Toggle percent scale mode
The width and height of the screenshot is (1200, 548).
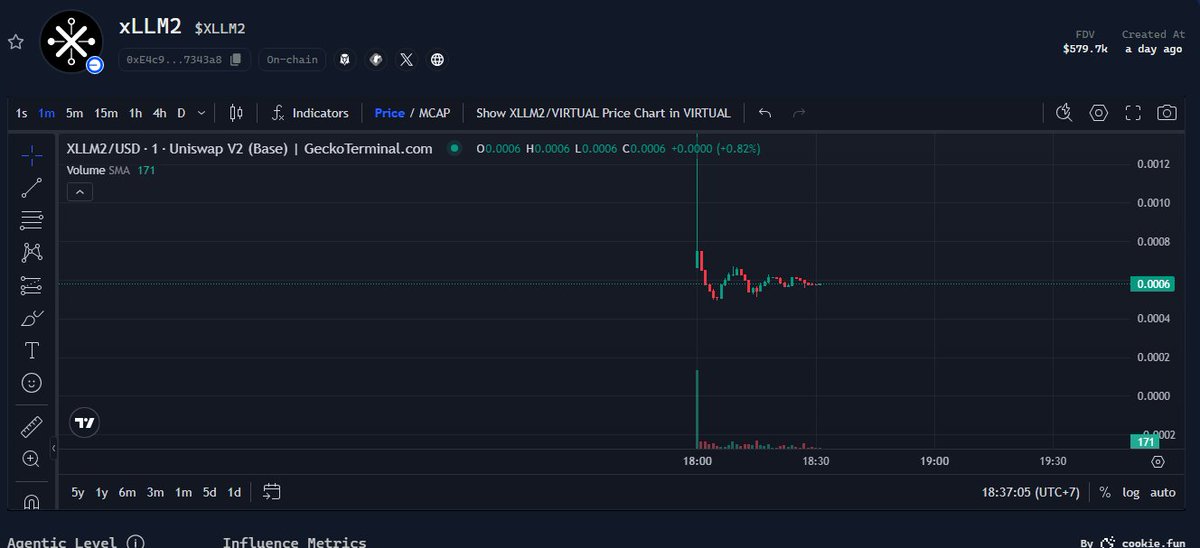point(1105,492)
